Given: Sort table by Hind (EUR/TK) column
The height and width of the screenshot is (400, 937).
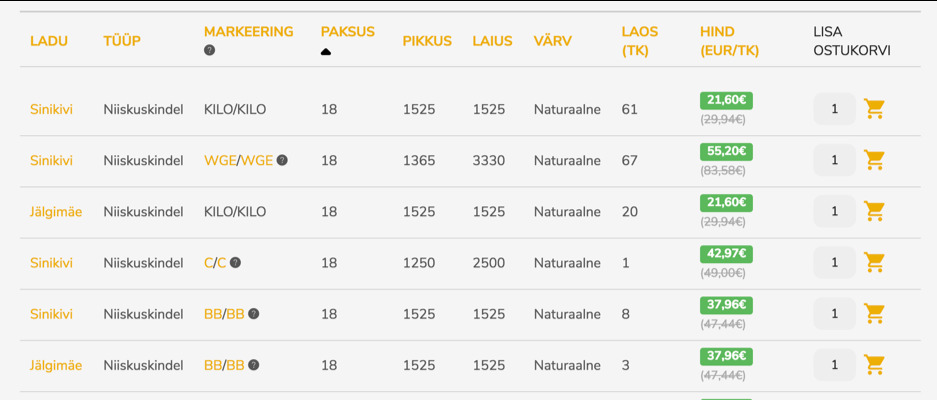Looking at the screenshot, I should click(717, 41).
